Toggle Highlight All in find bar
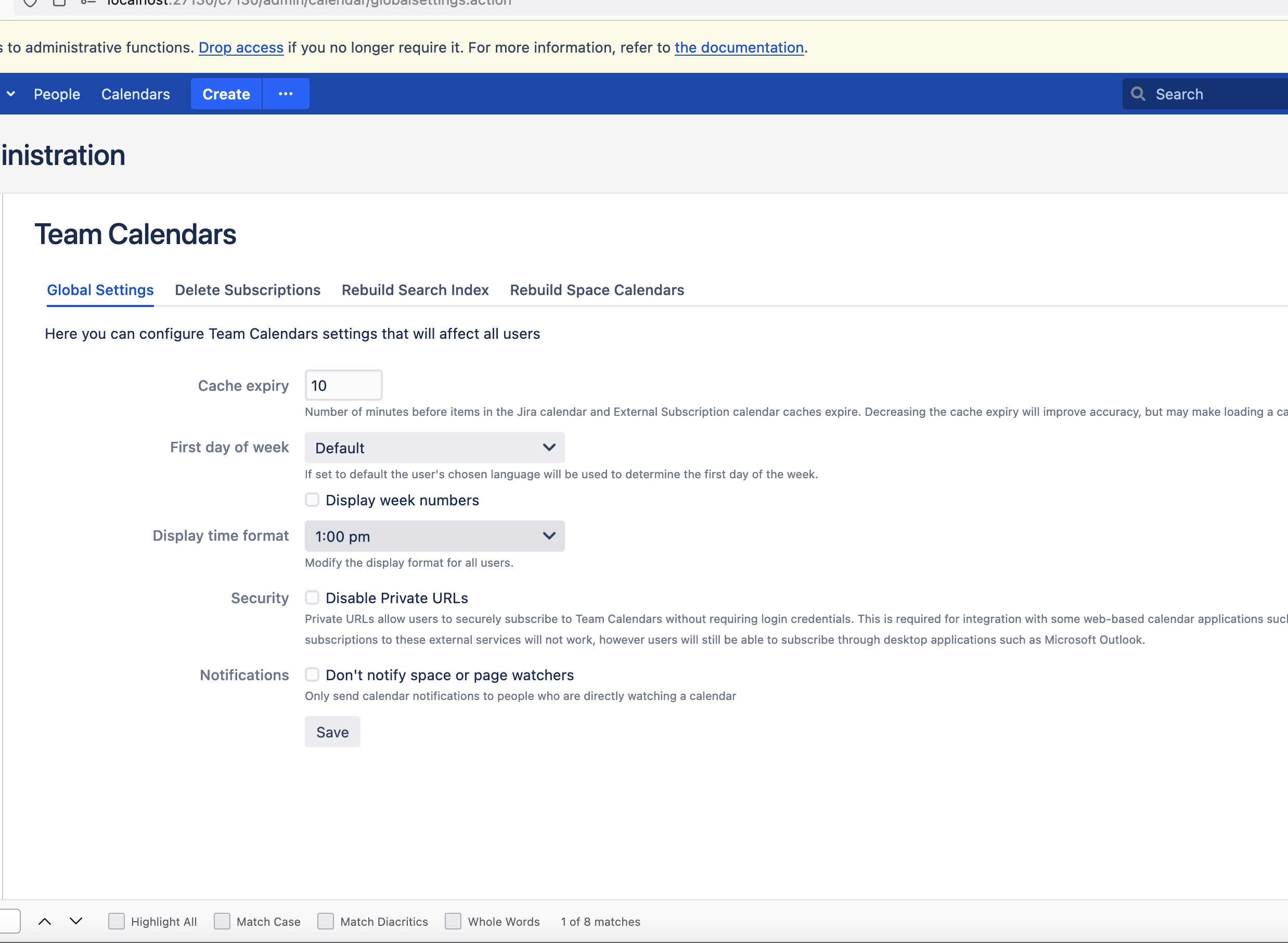The width and height of the screenshot is (1288, 943). [x=117, y=921]
